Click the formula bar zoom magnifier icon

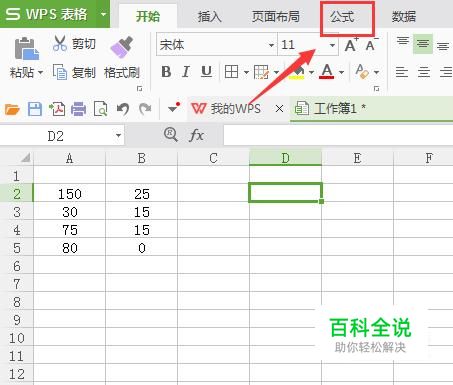pos(171,135)
